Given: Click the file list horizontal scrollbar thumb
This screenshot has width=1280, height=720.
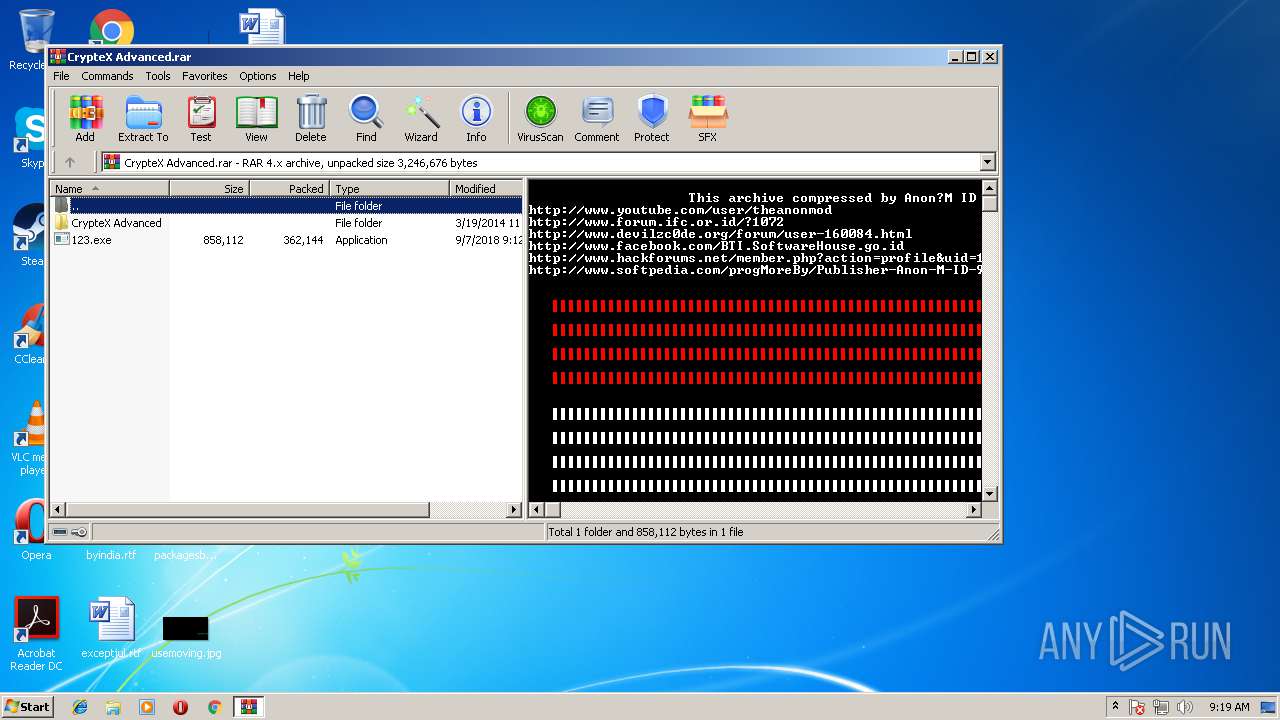Looking at the screenshot, I should (x=247, y=509).
